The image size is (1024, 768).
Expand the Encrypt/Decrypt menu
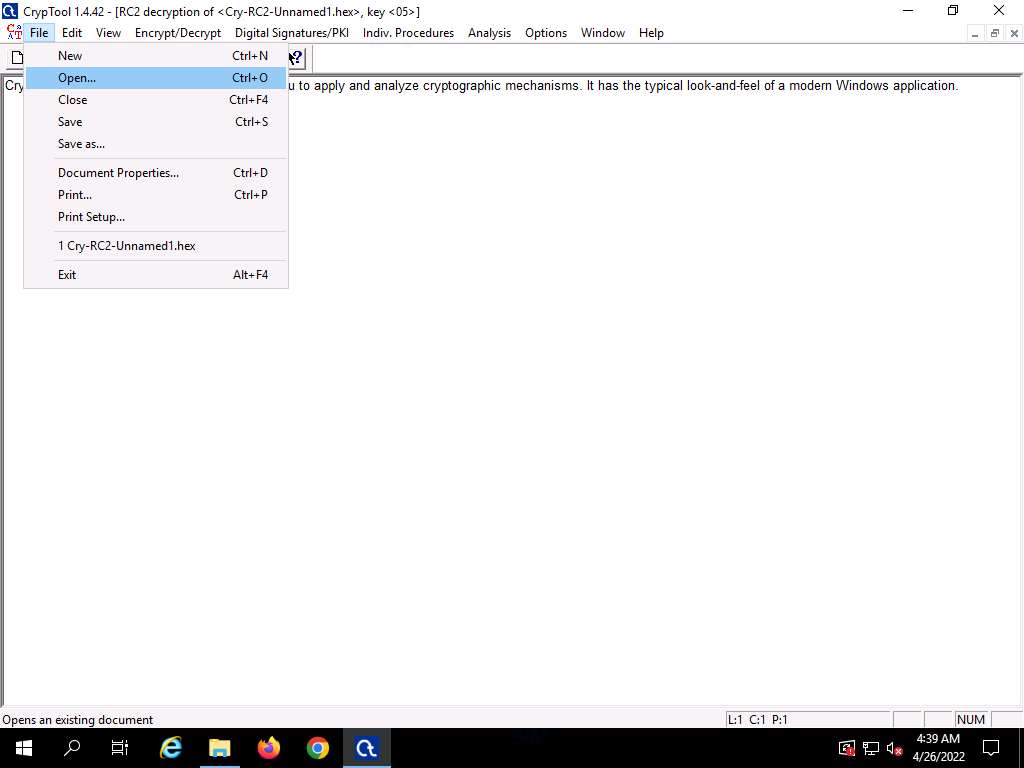[x=178, y=33]
